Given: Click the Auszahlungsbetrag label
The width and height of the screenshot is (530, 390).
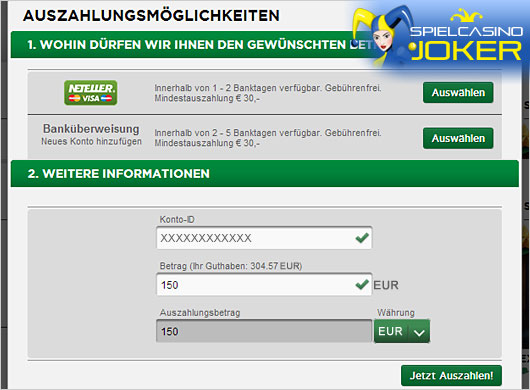Looking at the screenshot, I should coord(200,313).
